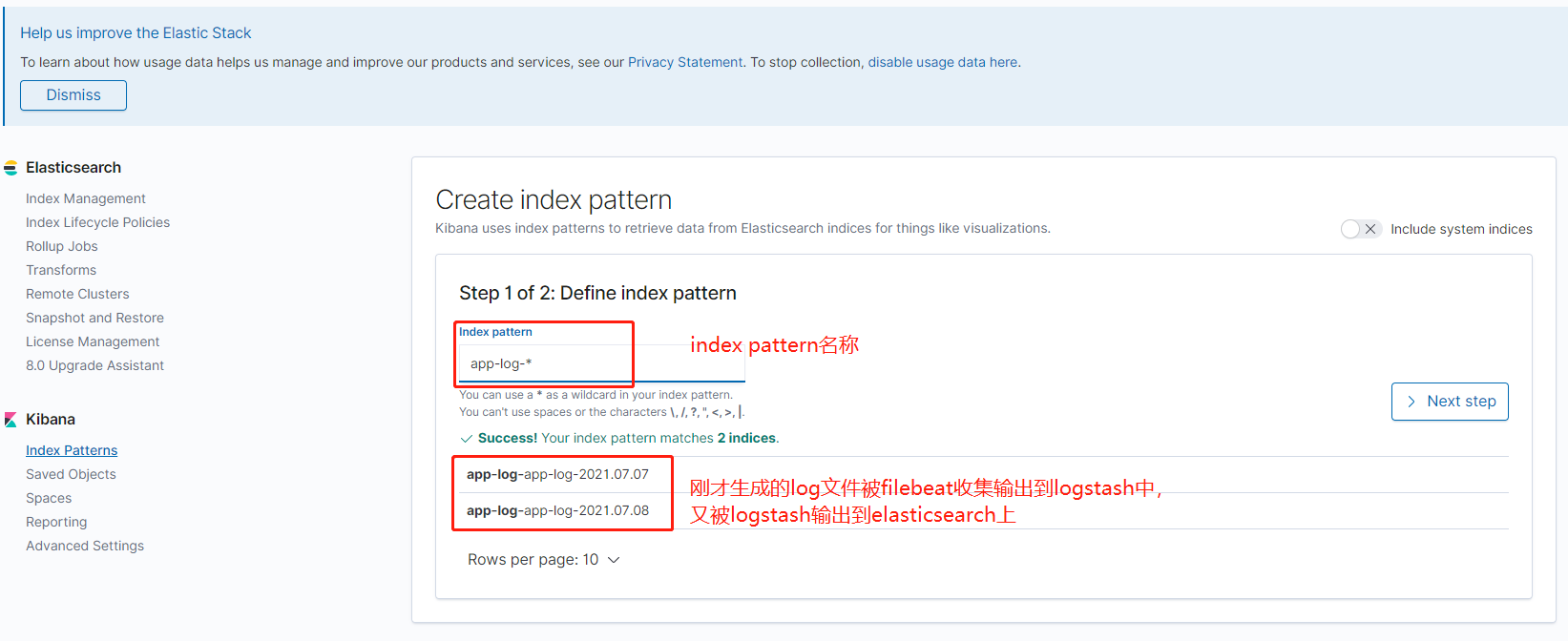Open Reporting page
This screenshot has height=641, width=1568.
pos(56,522)
